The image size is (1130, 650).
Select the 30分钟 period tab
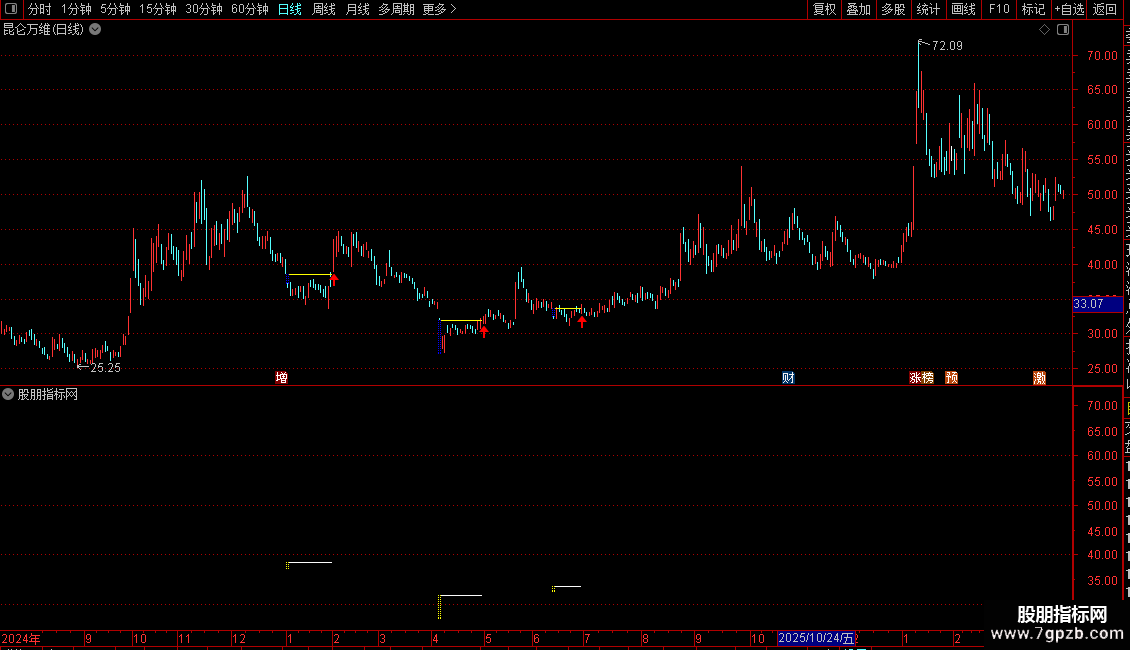pos(204,9)
